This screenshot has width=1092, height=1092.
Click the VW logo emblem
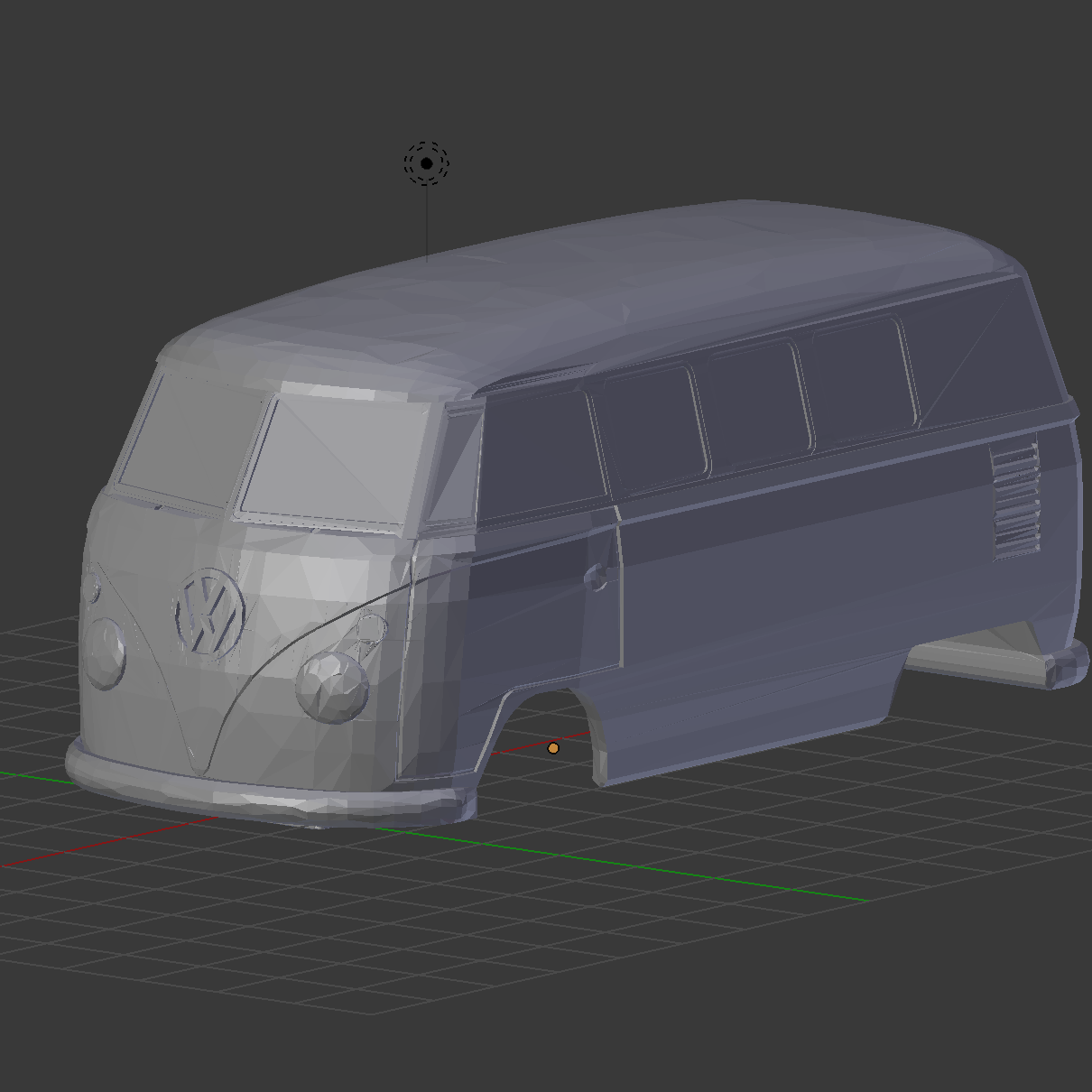click(210, 612)
